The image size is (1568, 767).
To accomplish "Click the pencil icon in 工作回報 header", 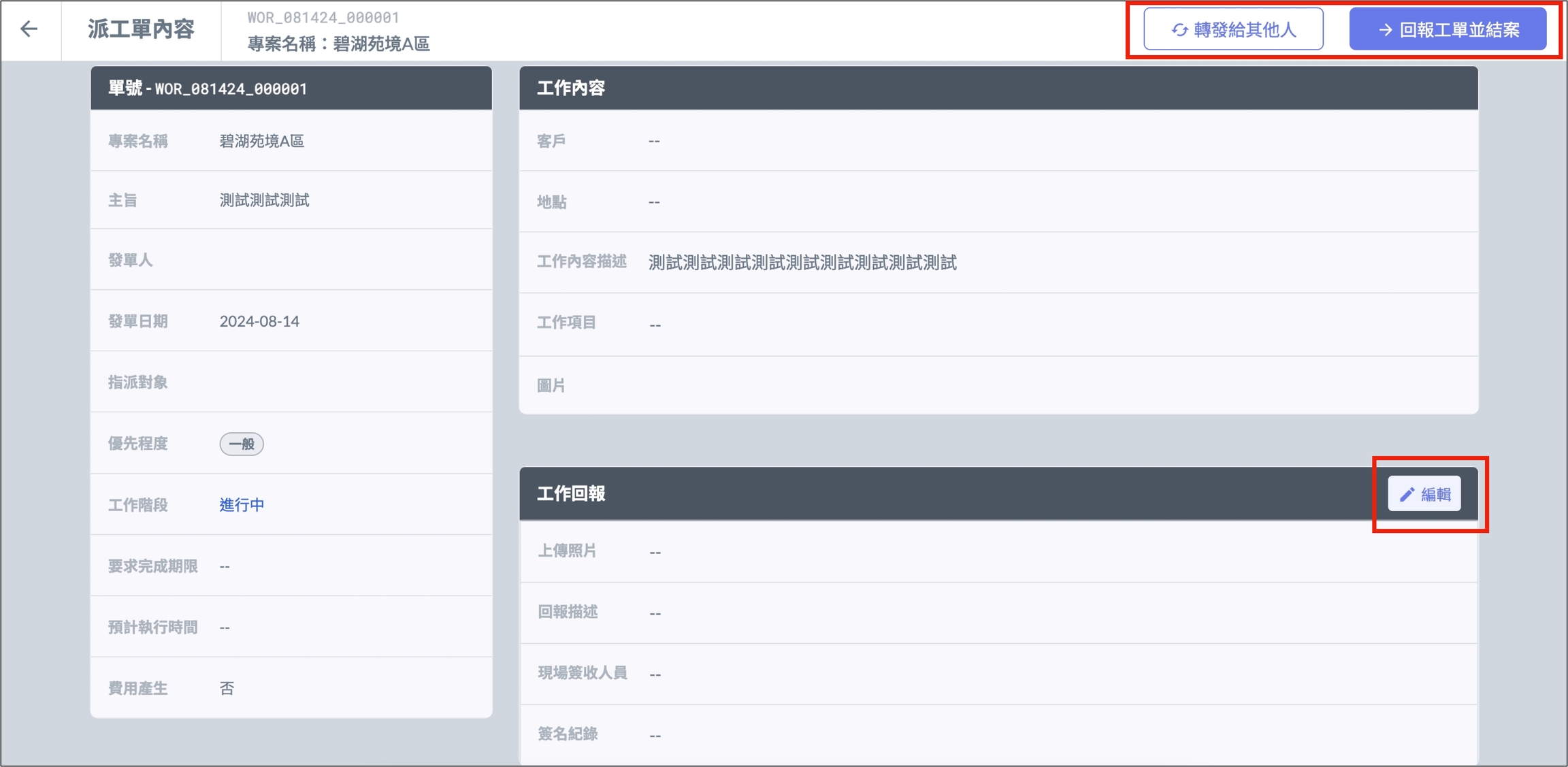I will click(x=1407, y=495).
